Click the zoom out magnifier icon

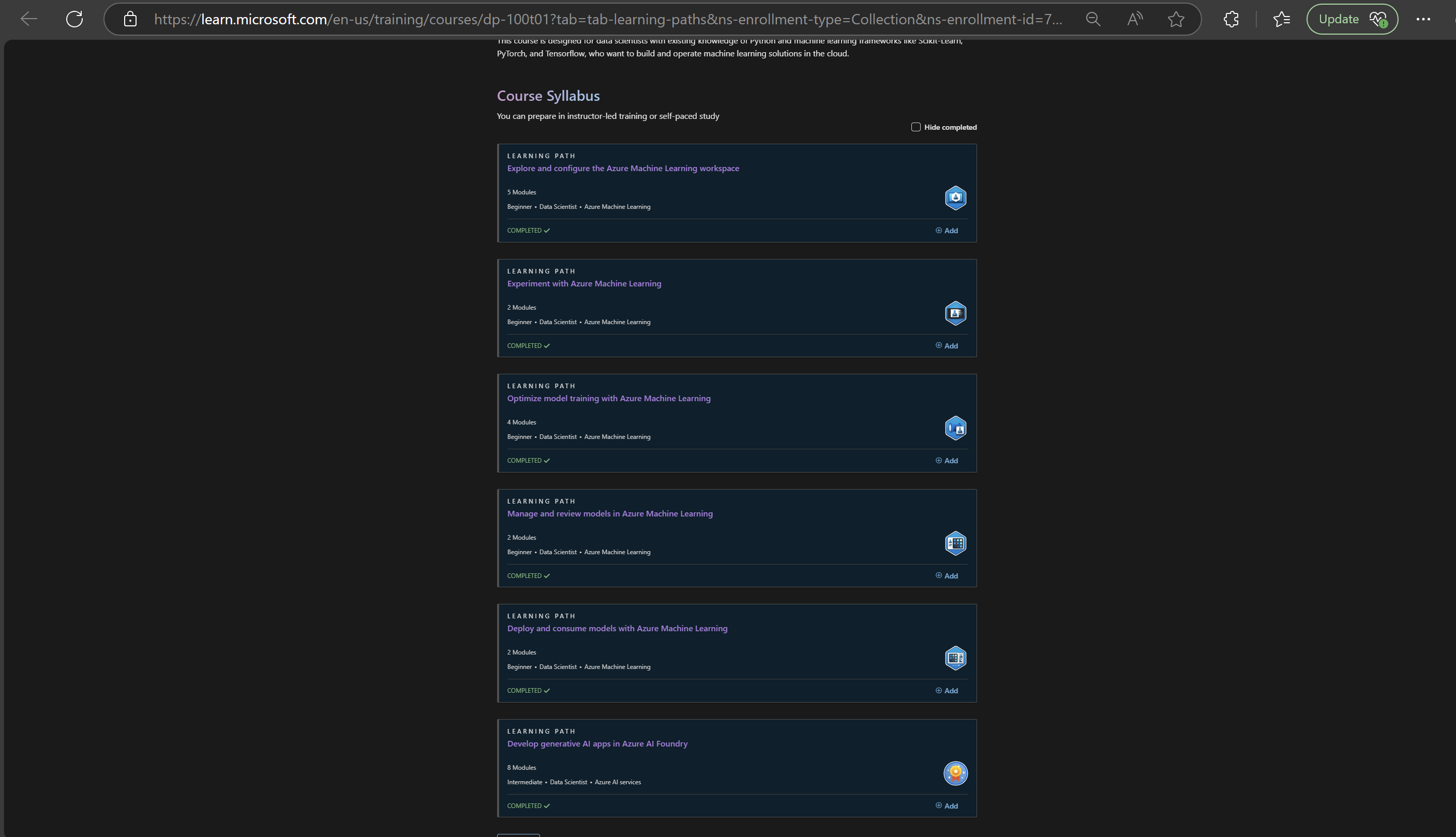click(x=1092, y=19)
